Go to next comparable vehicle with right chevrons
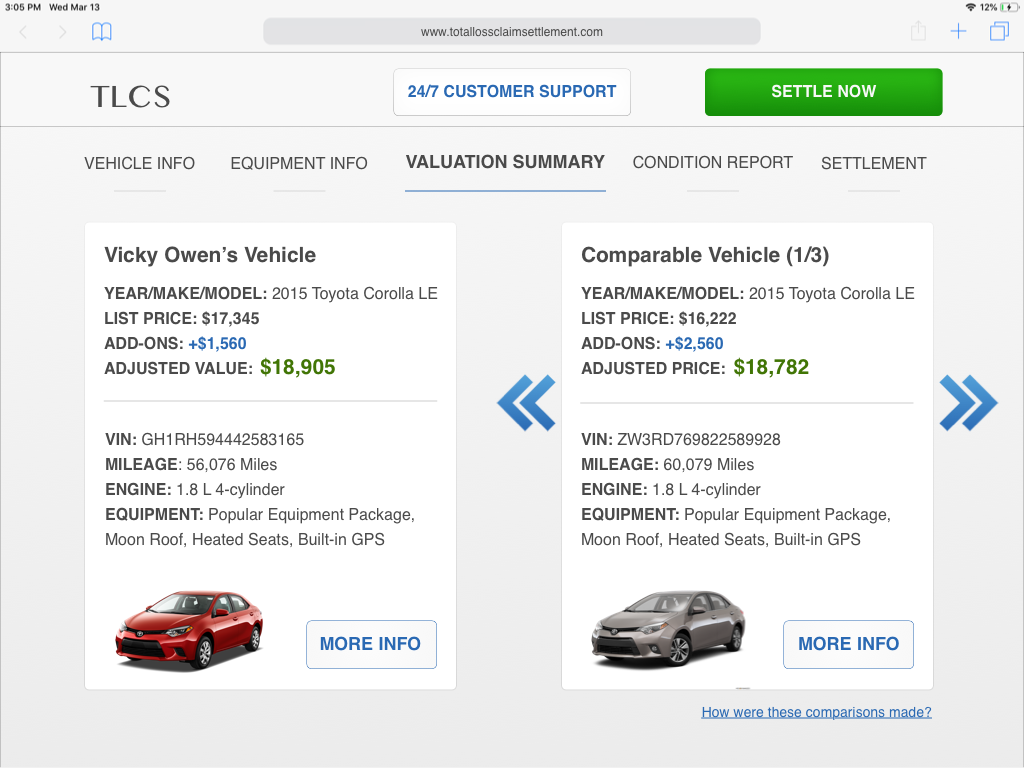This screenshot has height=768, width=1024. (968, 403)
